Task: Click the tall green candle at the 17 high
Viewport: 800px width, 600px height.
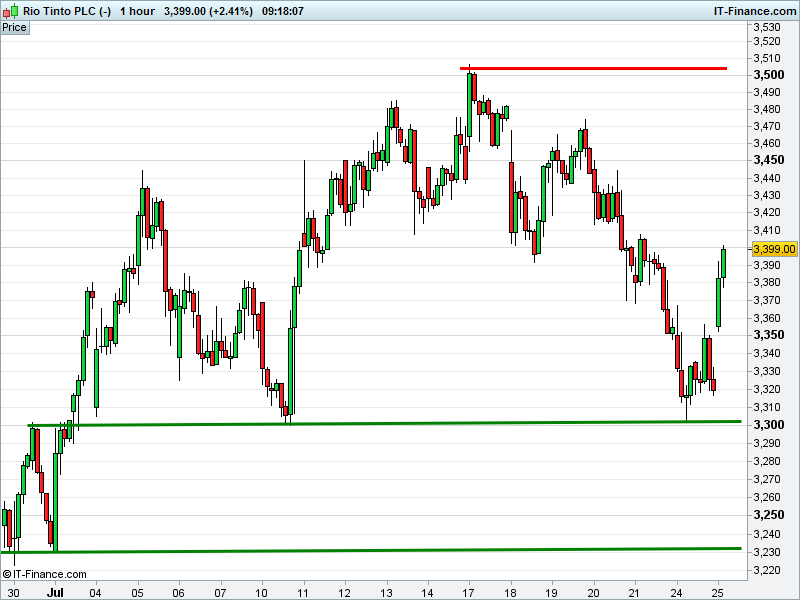Action: tap(469, 105)
